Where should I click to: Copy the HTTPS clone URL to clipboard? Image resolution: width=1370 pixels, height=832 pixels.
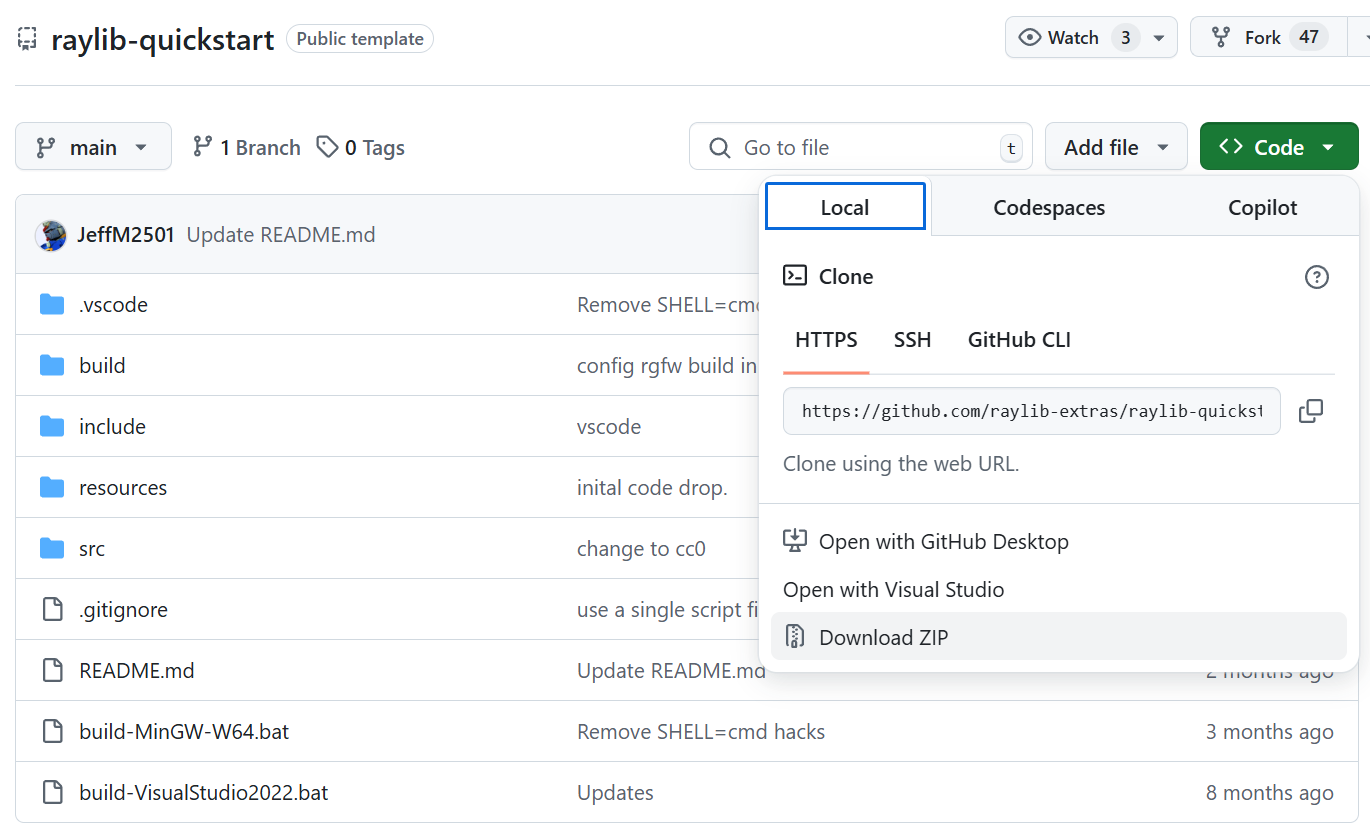click(1310, 411)
